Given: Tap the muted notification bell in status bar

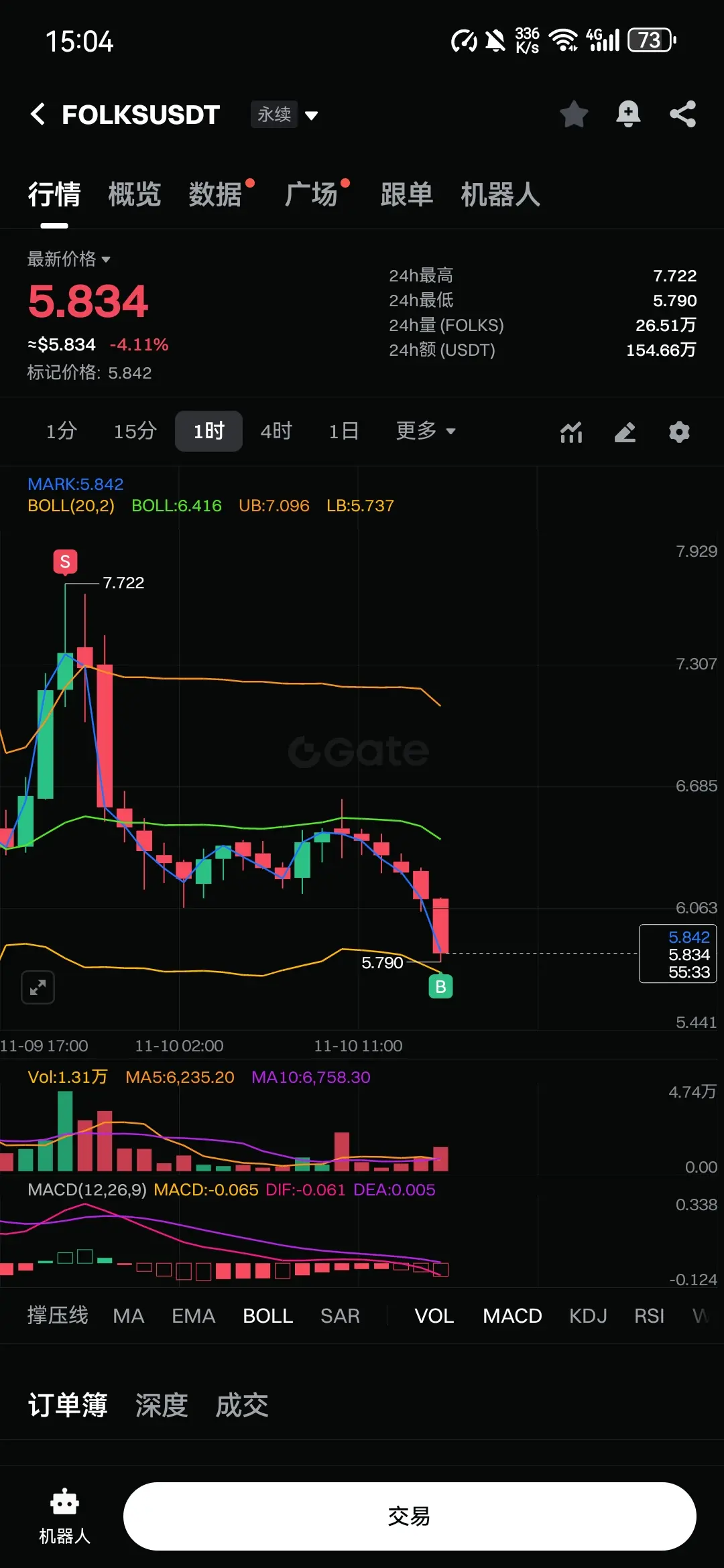Looking at the screenshot, I should 495,40.
